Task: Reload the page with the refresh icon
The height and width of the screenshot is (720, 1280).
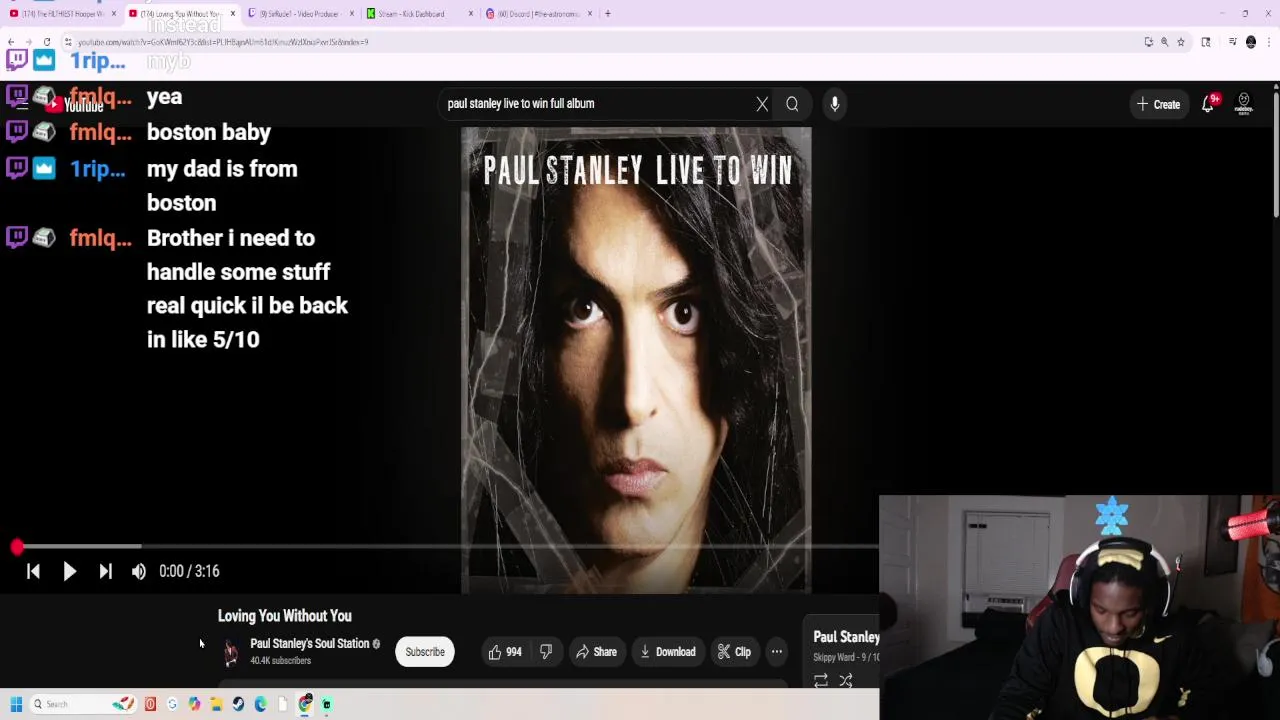Action: pos(47,42)
